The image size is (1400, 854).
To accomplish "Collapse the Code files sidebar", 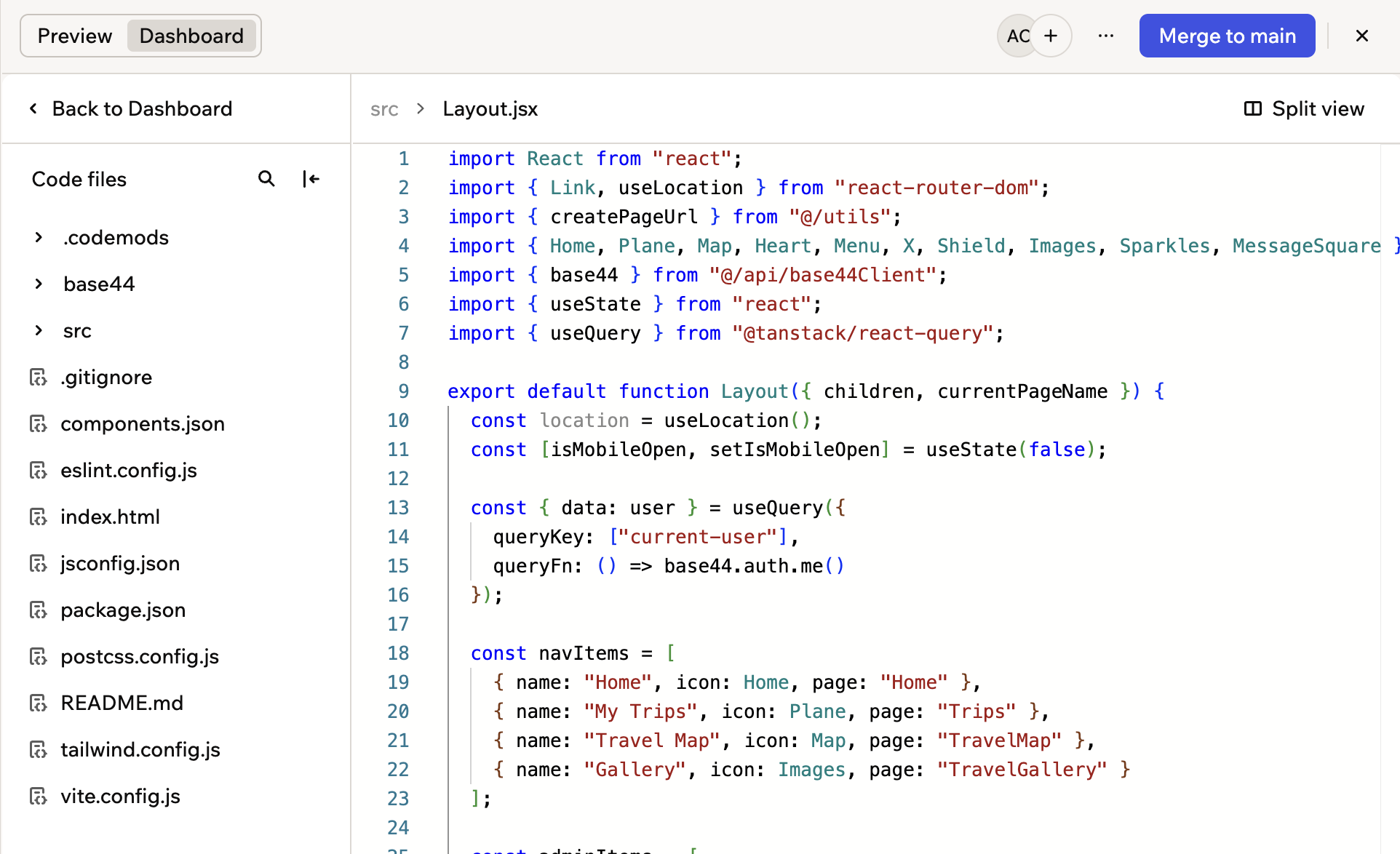I will [x=311, y=179].
